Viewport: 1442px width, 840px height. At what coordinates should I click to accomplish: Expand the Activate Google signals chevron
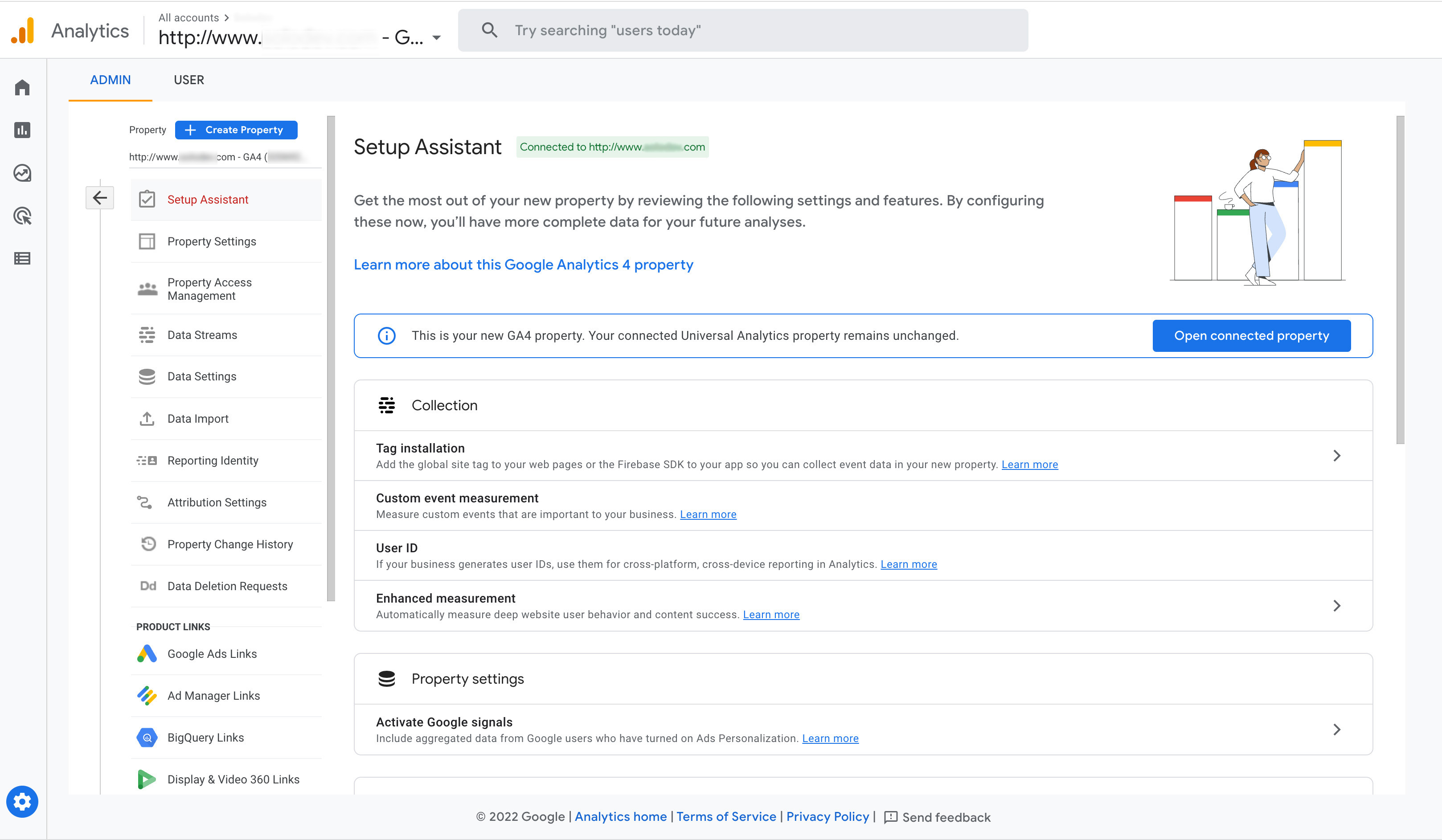[1337, 730]
